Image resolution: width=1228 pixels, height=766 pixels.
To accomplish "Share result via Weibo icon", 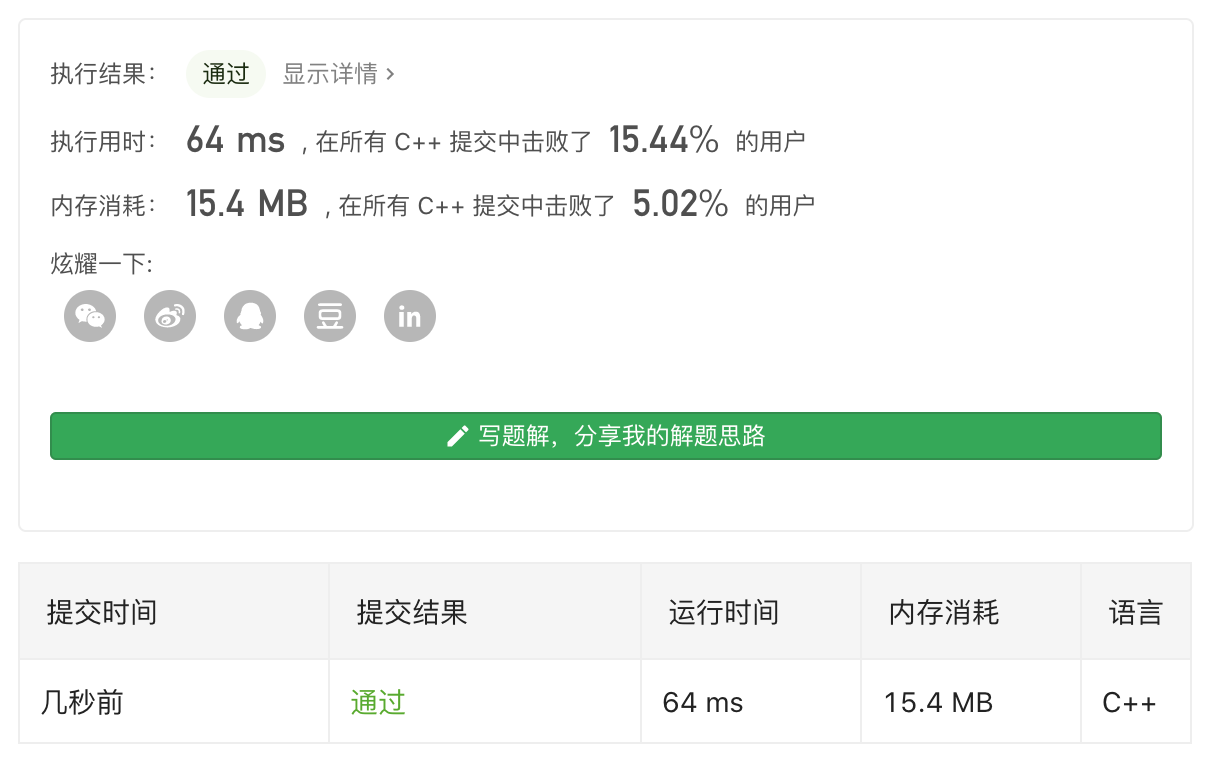I will [170, 316].
